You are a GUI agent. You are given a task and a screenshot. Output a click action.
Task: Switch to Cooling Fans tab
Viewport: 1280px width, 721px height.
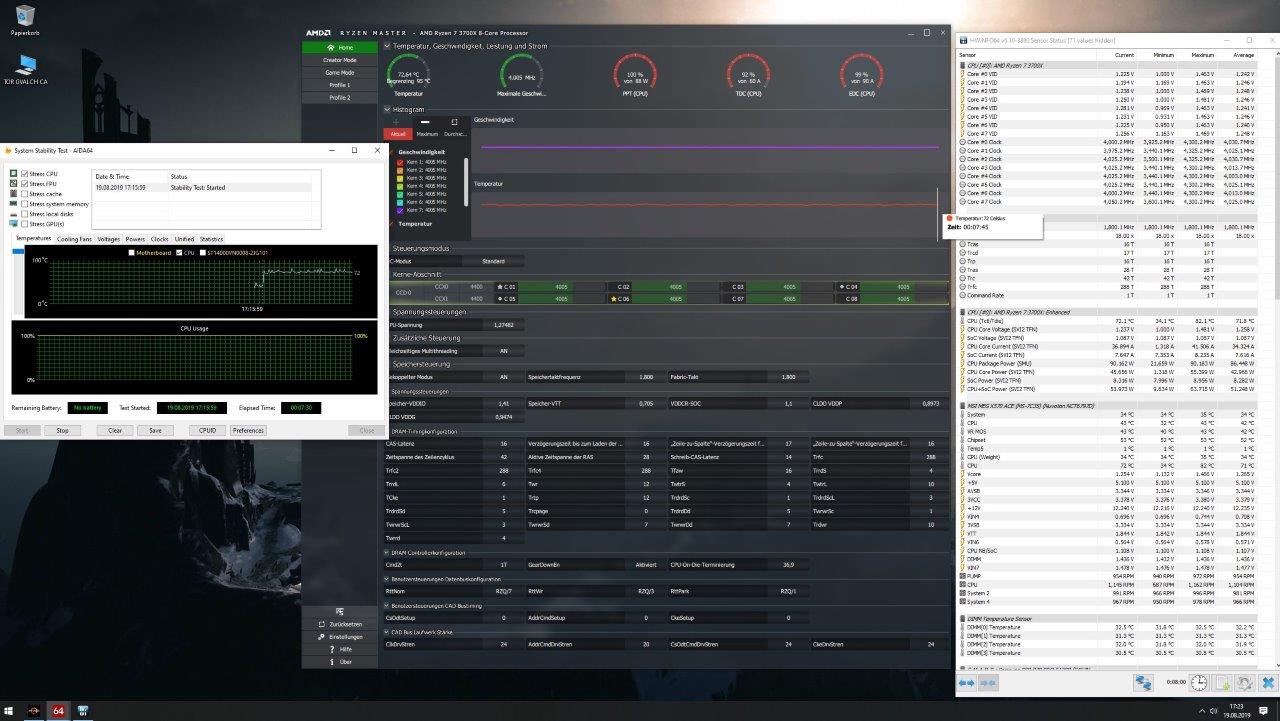[74, 239]
